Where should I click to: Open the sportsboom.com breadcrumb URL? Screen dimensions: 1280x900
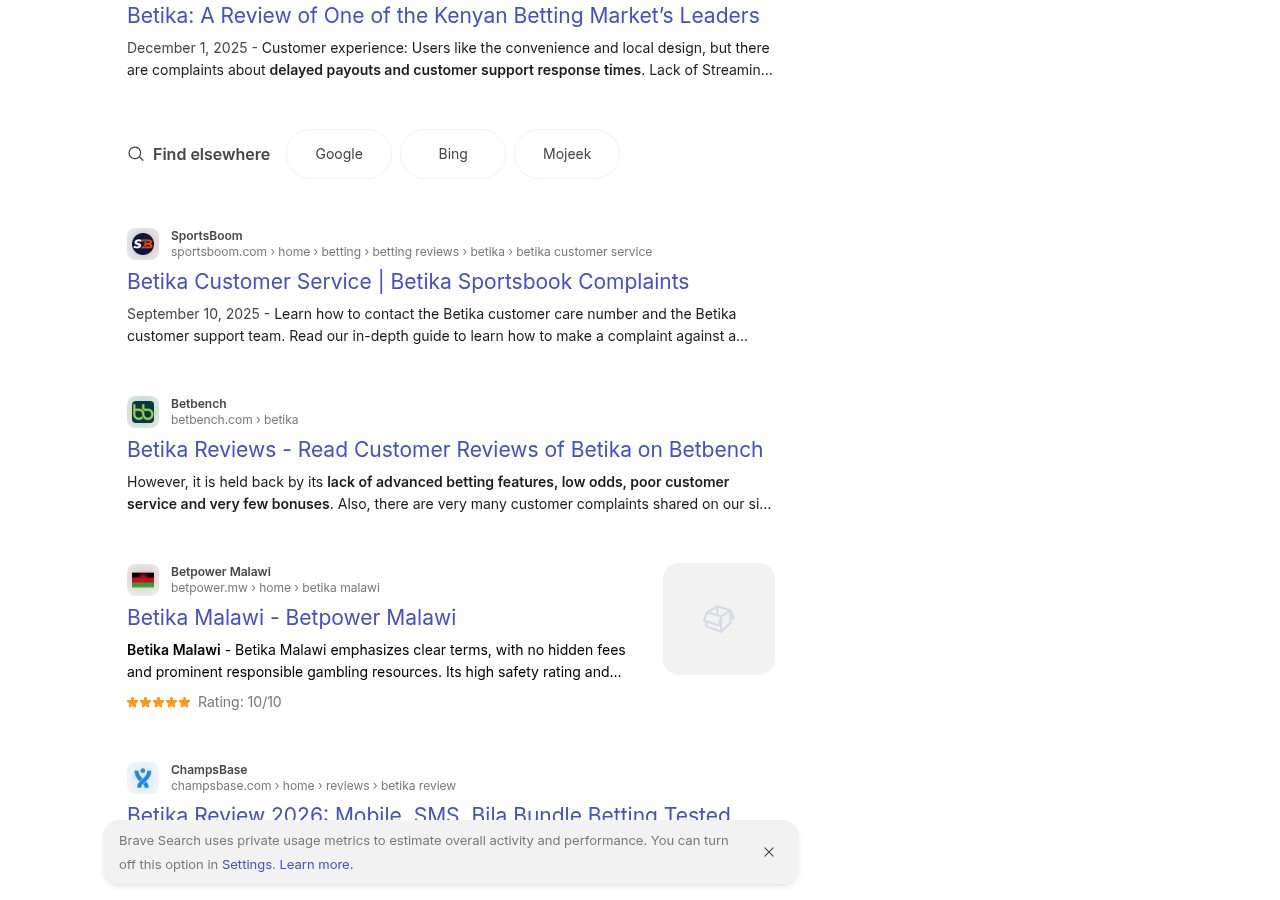[411, 252]
